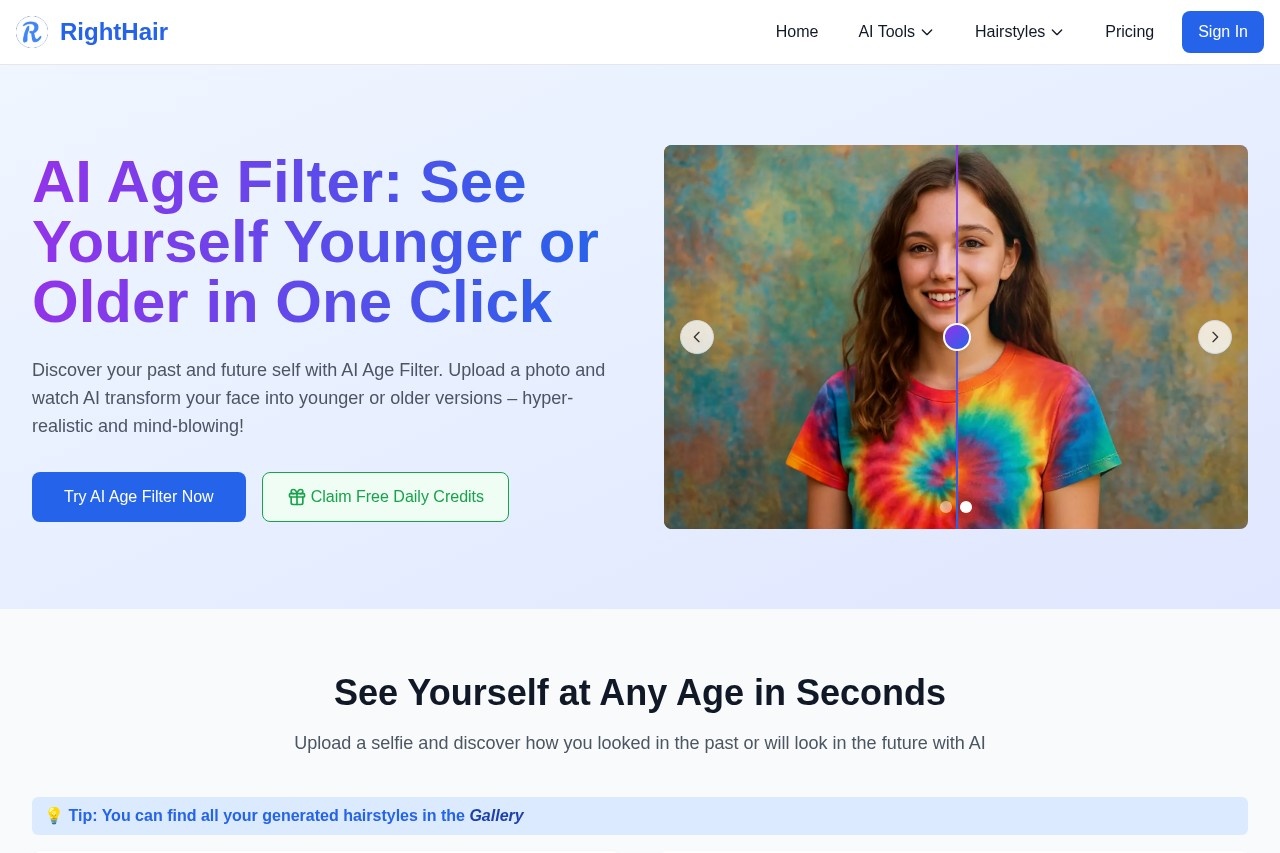Click the lightbulb tip icon
Screen dimensions: 1280x853
[54, 816]
